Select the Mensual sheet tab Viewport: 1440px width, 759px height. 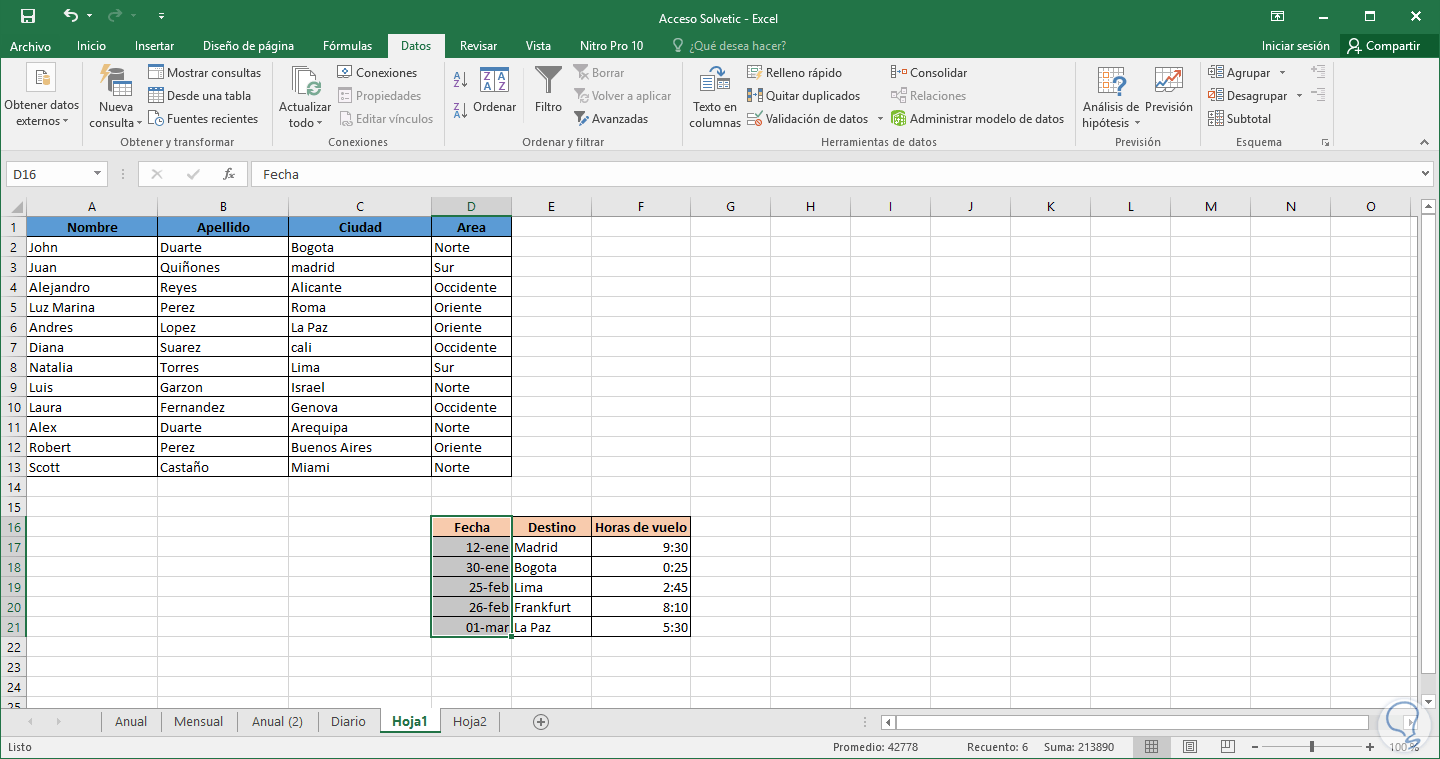click(x=199, y=721)
